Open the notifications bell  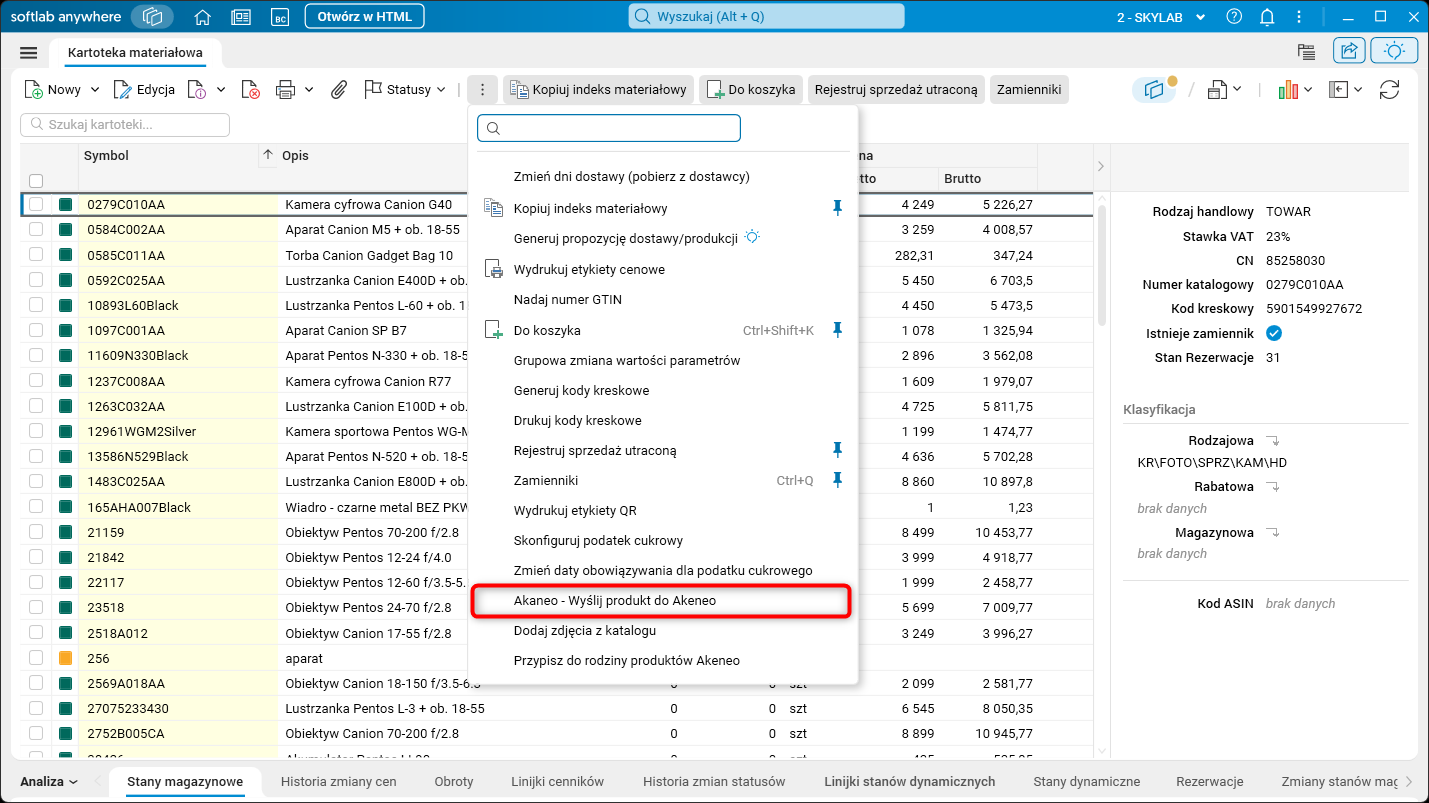1267,17
